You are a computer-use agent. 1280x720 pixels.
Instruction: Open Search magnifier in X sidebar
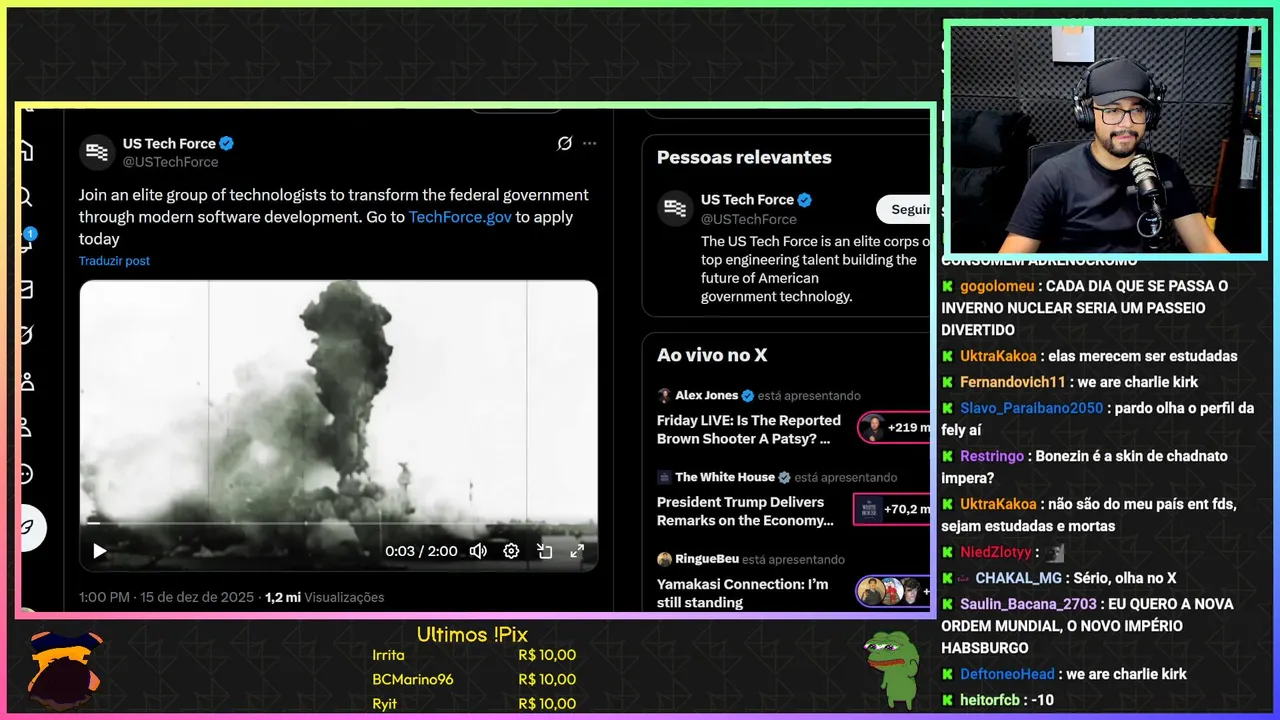[x=27, y=197]
